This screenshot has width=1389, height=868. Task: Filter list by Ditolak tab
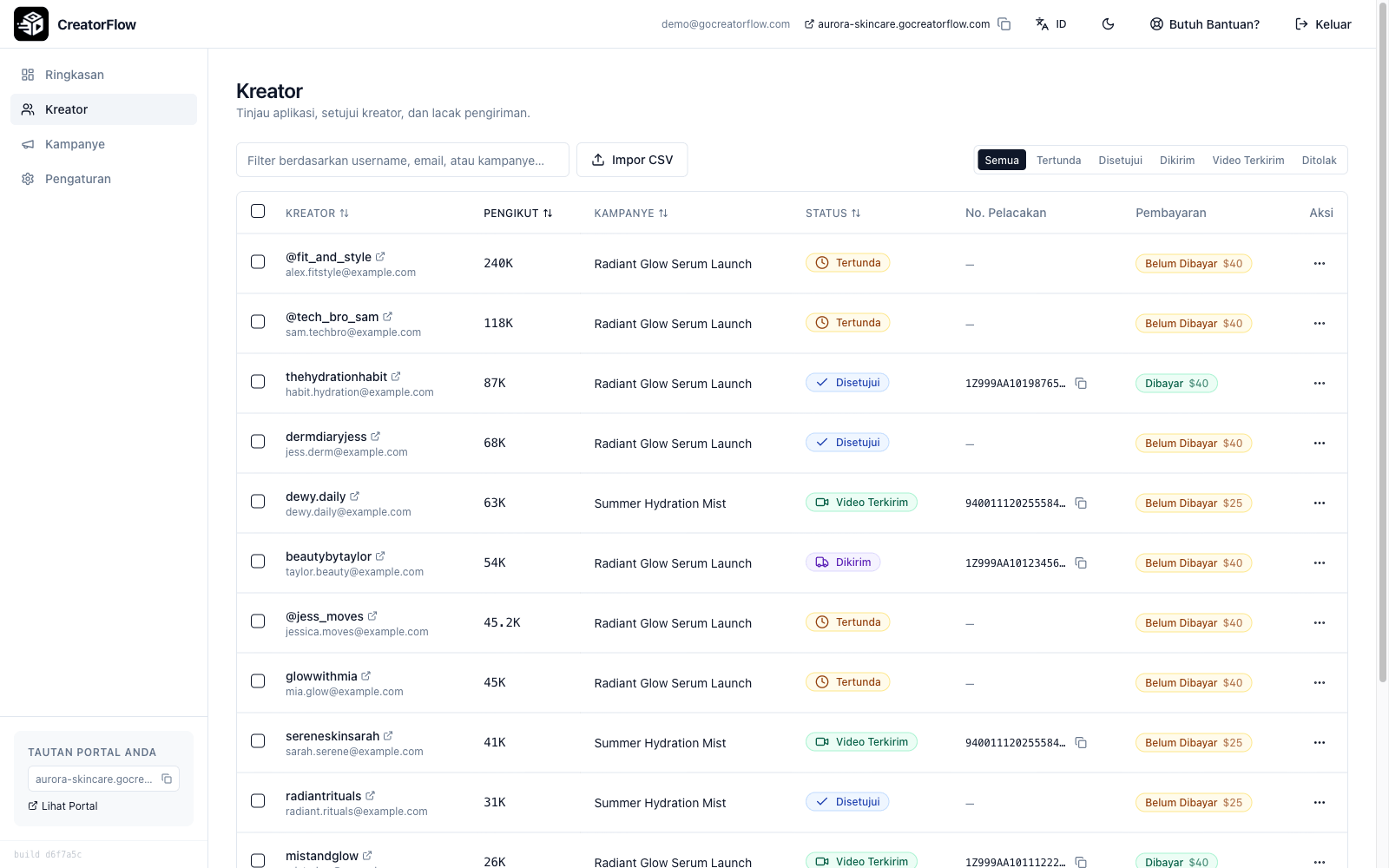click(1319, 161)
